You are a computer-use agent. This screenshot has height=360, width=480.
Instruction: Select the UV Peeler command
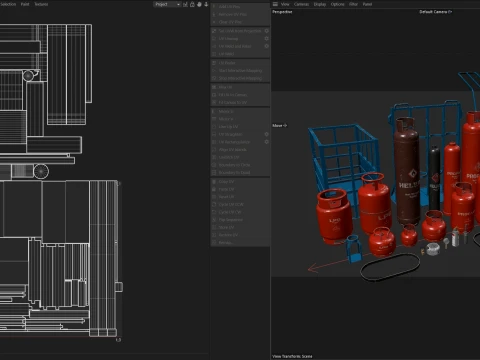click(240, 63)
